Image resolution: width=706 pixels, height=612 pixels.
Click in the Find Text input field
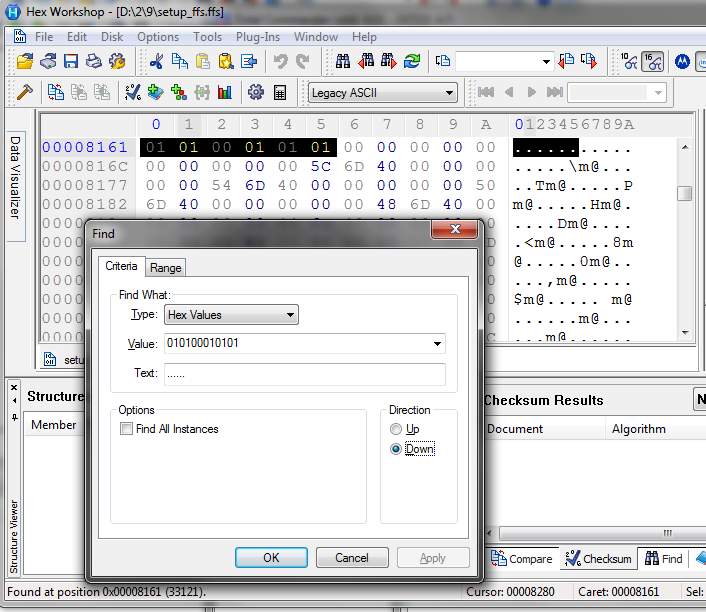305,374
